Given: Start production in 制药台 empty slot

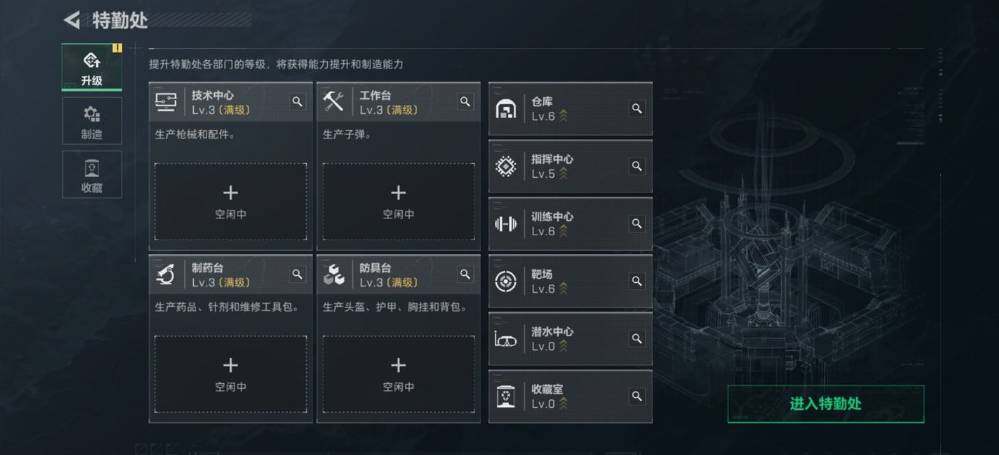Looking at the screenshot, I should 231,373.
